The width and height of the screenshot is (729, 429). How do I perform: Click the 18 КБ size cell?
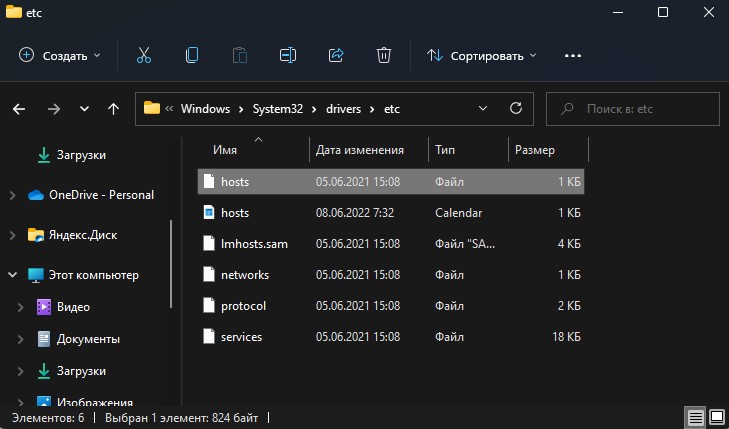[x=566, y=337]
